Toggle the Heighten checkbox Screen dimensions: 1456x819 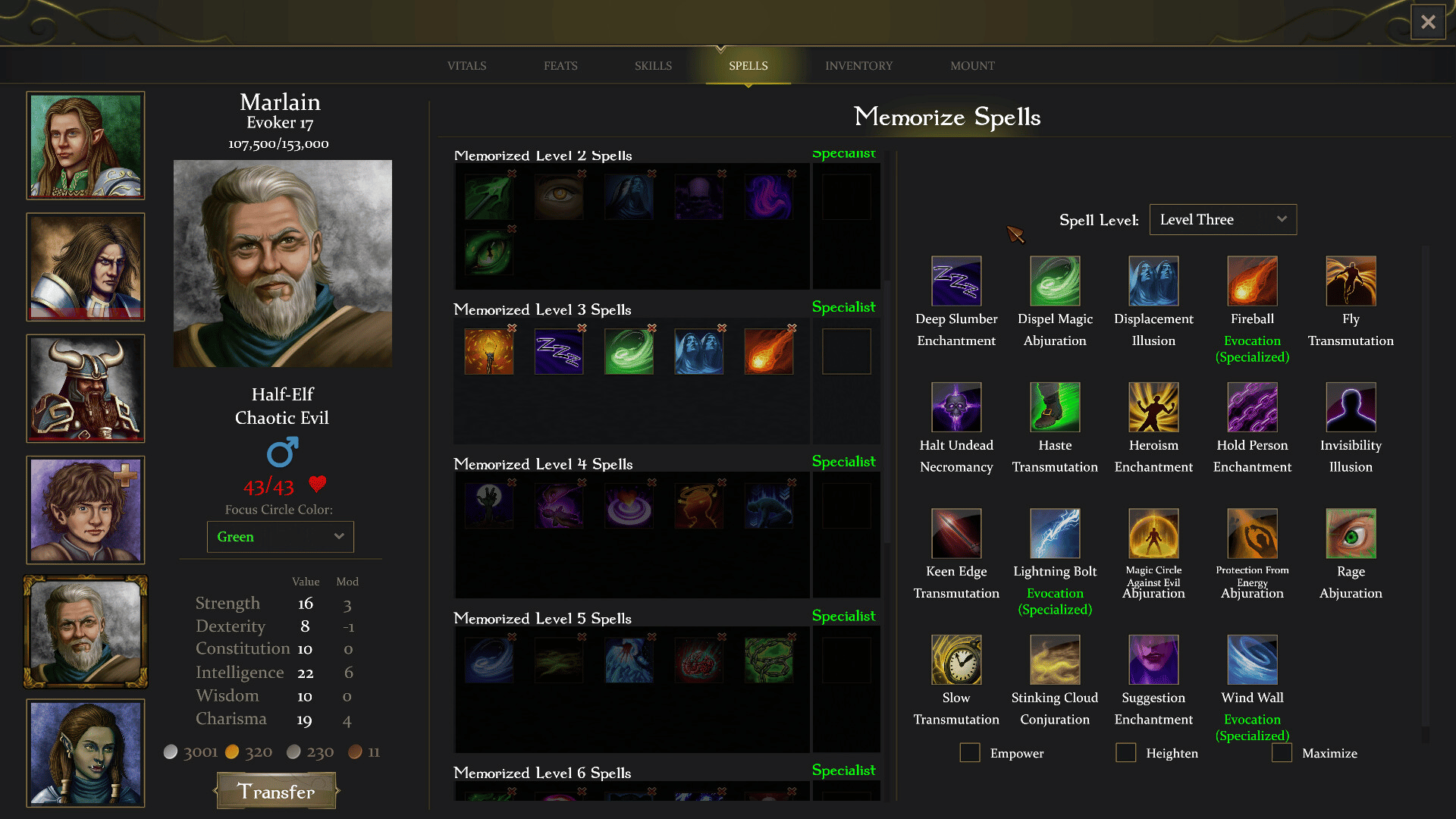[1126, 753]
